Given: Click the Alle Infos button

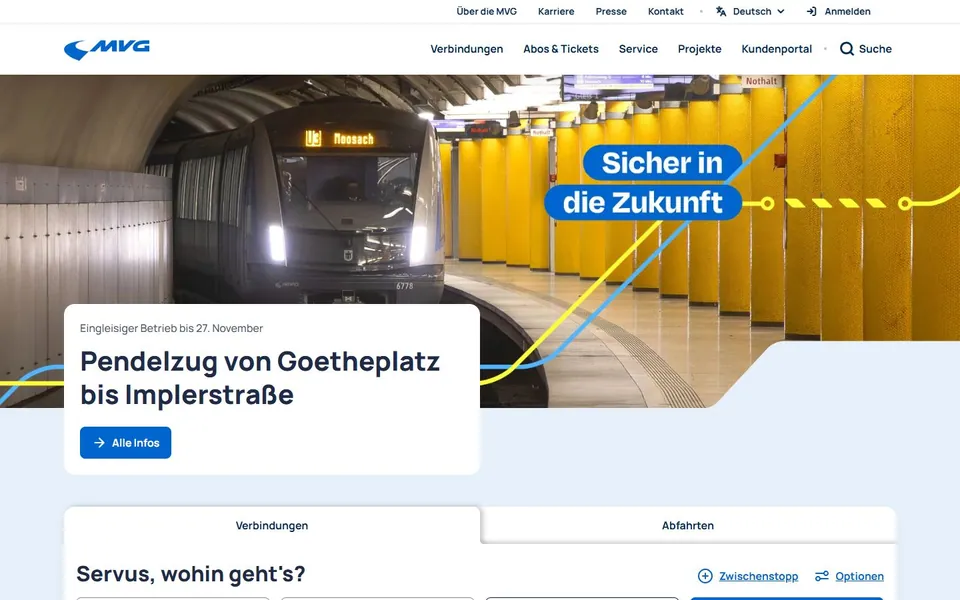Looking at the screenshot, I should pos(126,443).
